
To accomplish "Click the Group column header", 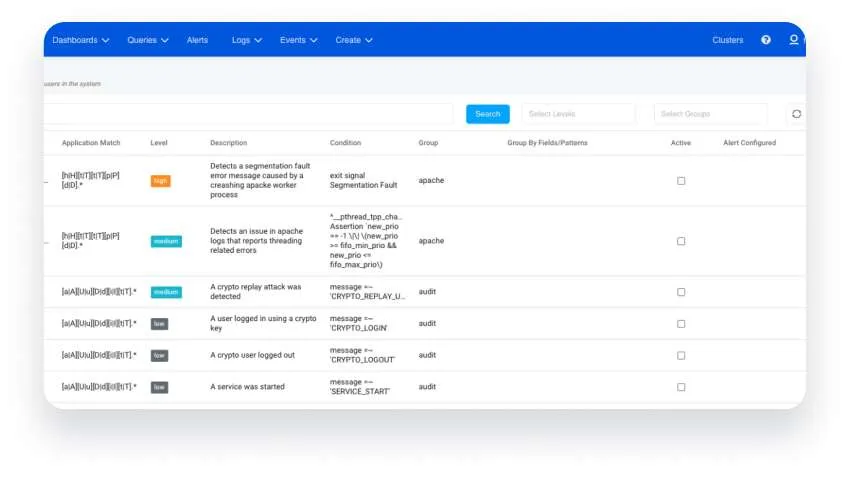I will tap(428, 143).
